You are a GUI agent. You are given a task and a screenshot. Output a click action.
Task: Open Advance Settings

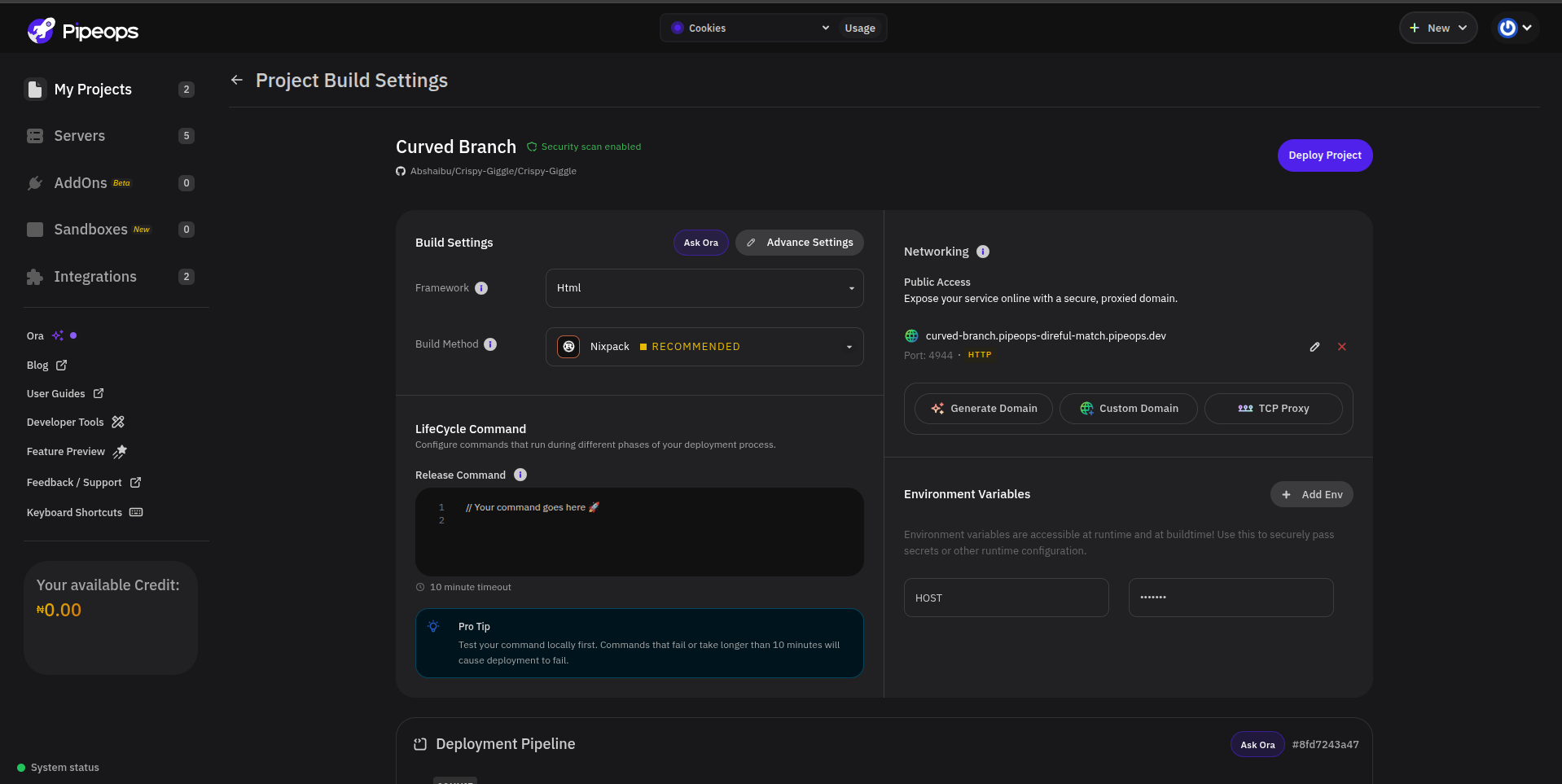(800, 243)
